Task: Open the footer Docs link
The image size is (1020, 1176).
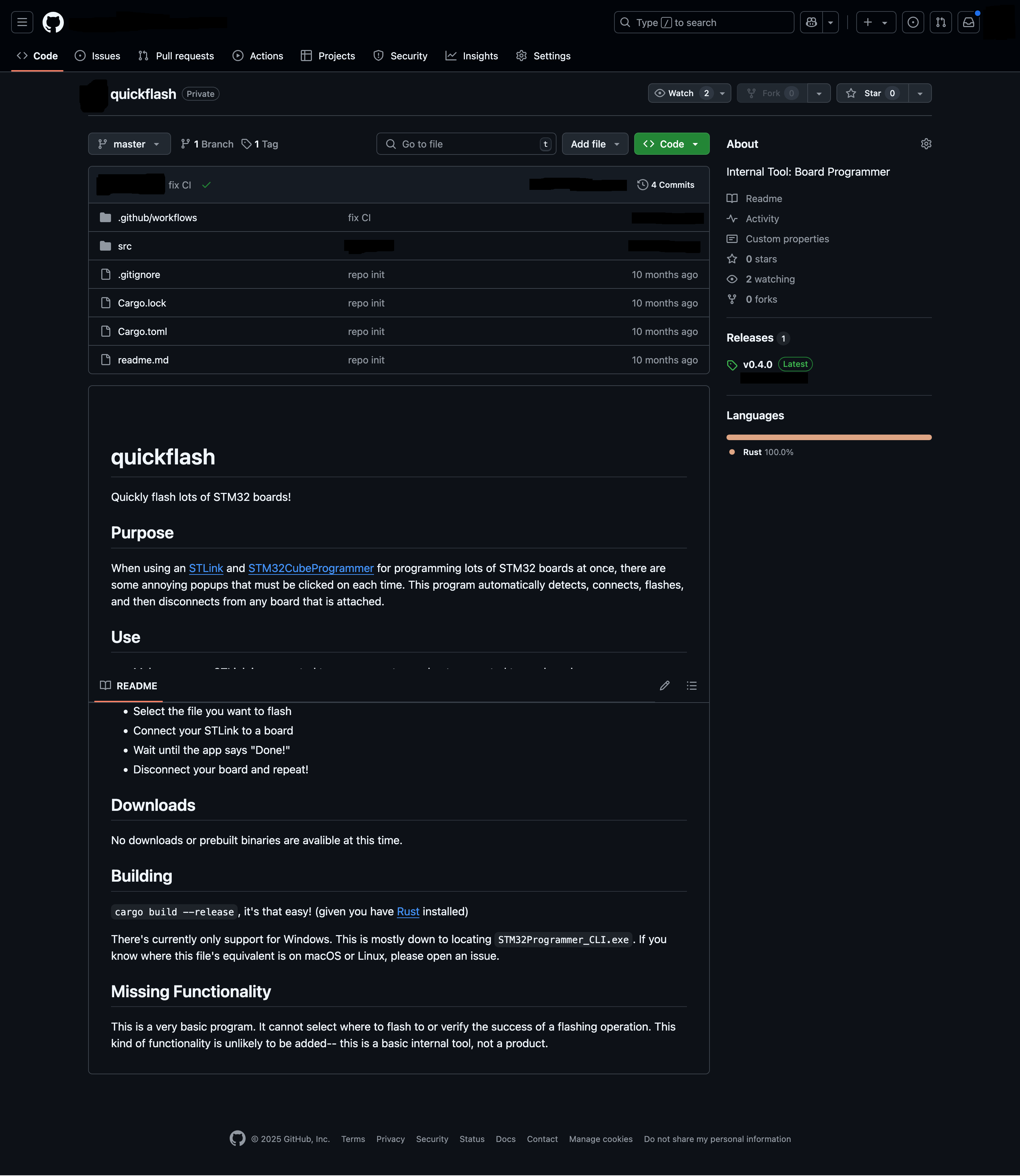Action: (x=505, y=1139)
